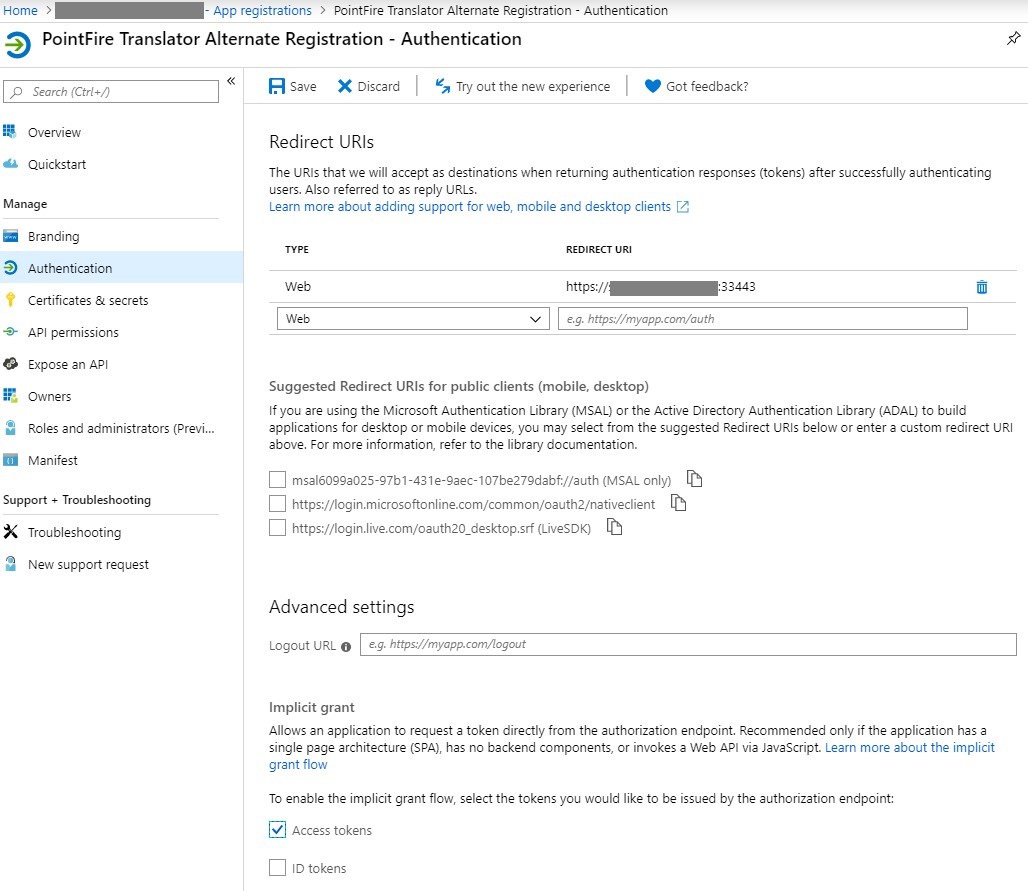The image size is (1028, 891).
Task: Copy the login.live.com oauth20_desktop URI
Action: point(614,526)
